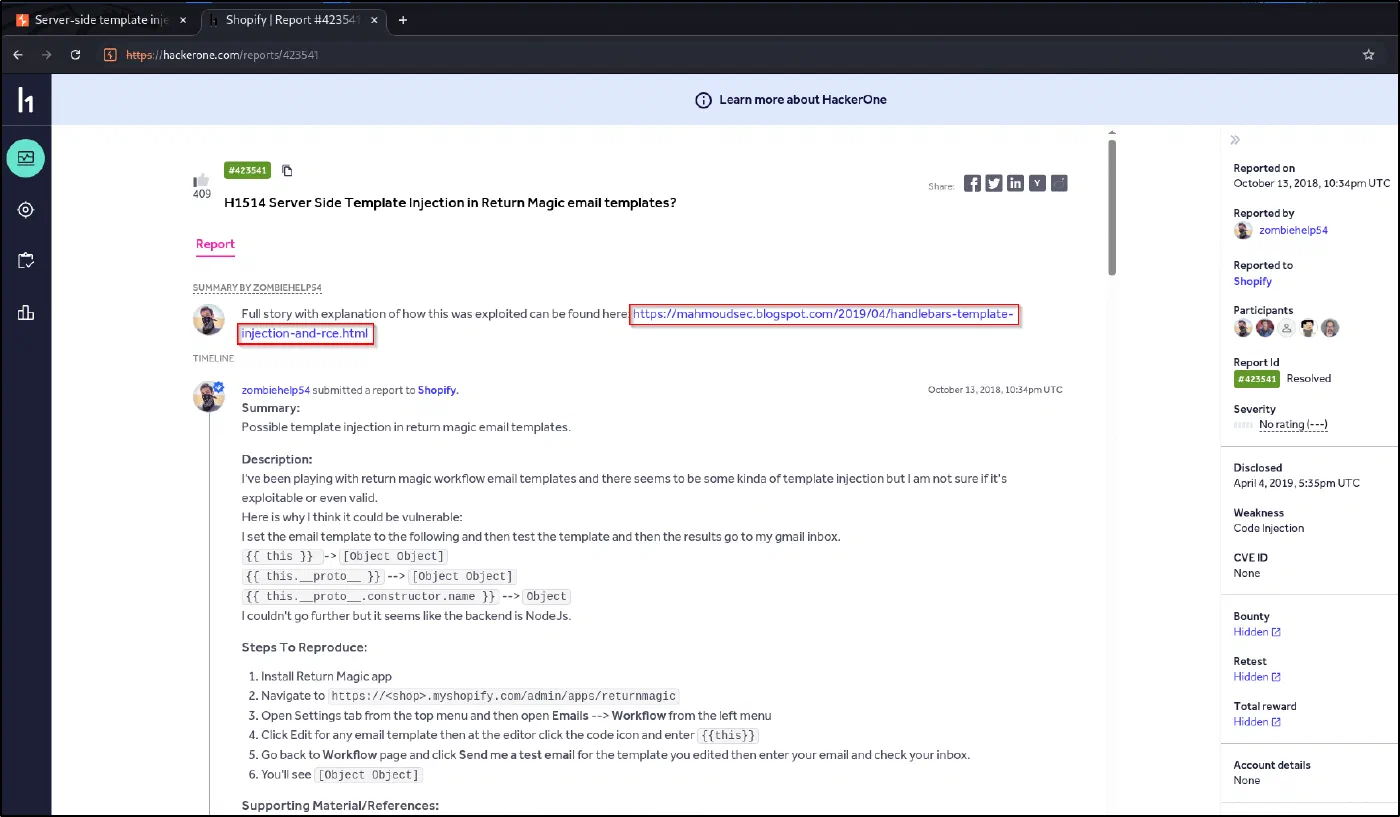Click the Hidden link under Total reward

point(1257,722)
